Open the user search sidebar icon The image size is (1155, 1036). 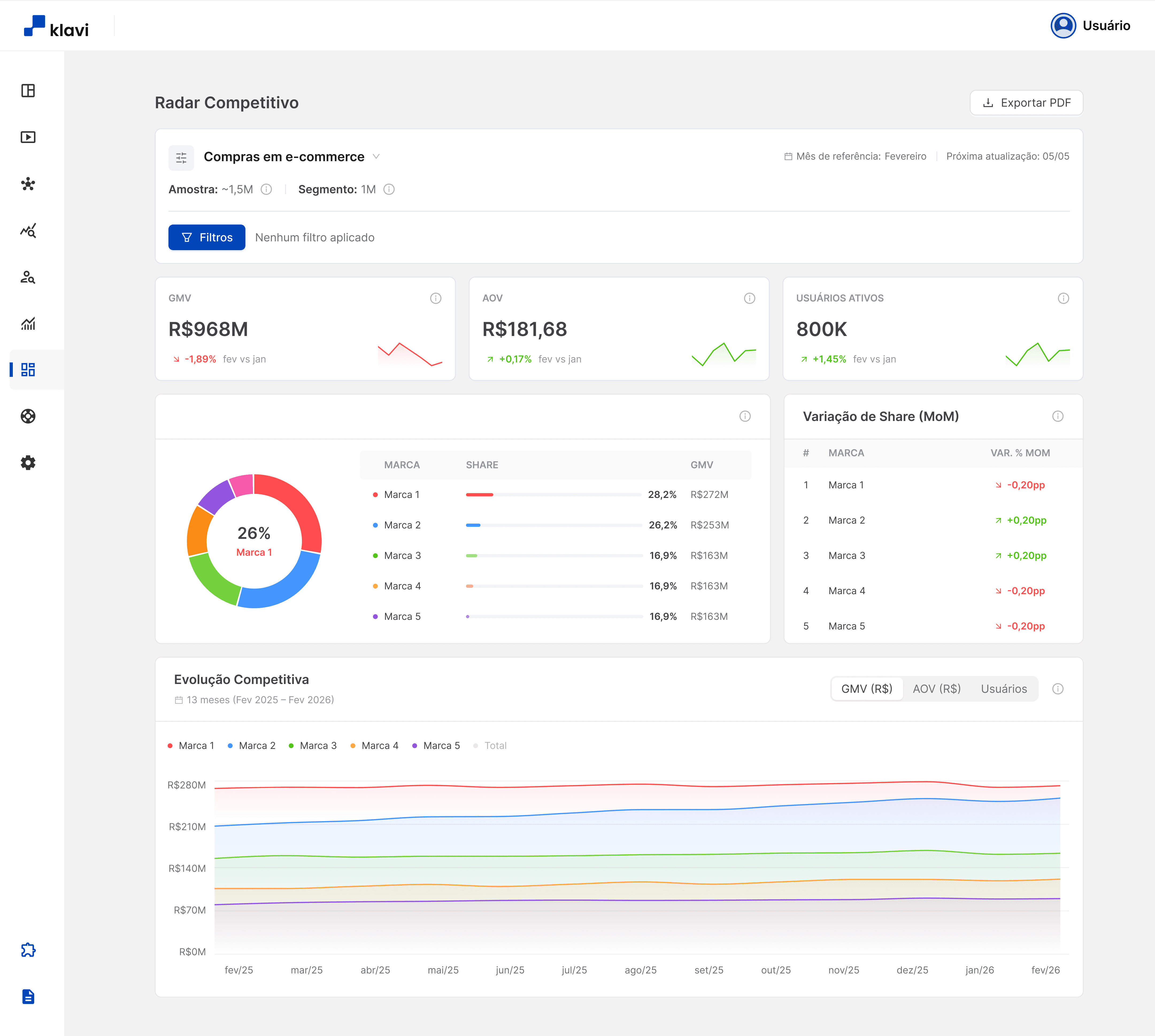(28, 277)
